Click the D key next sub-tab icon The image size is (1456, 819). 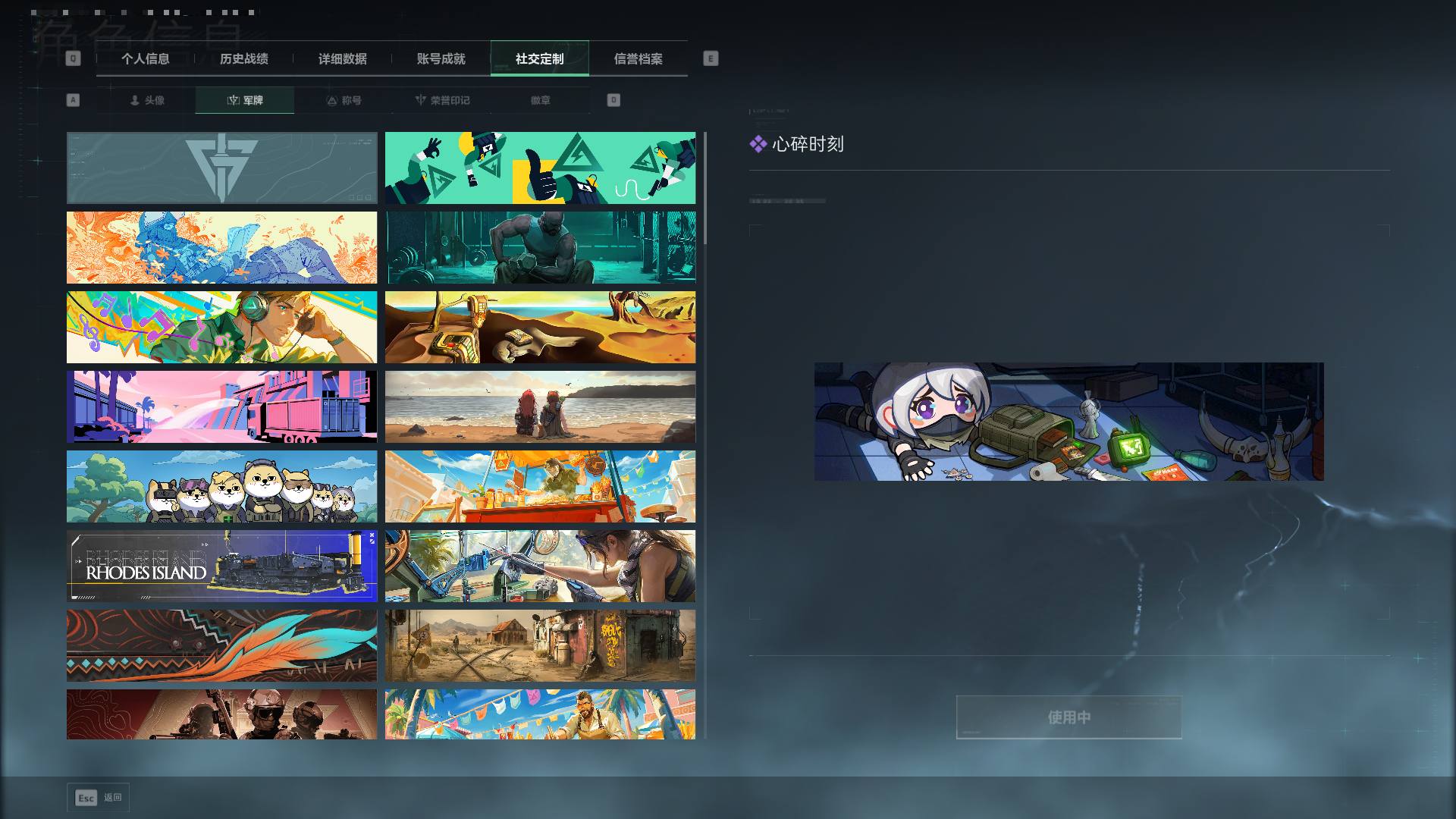(x=613, y=100)
